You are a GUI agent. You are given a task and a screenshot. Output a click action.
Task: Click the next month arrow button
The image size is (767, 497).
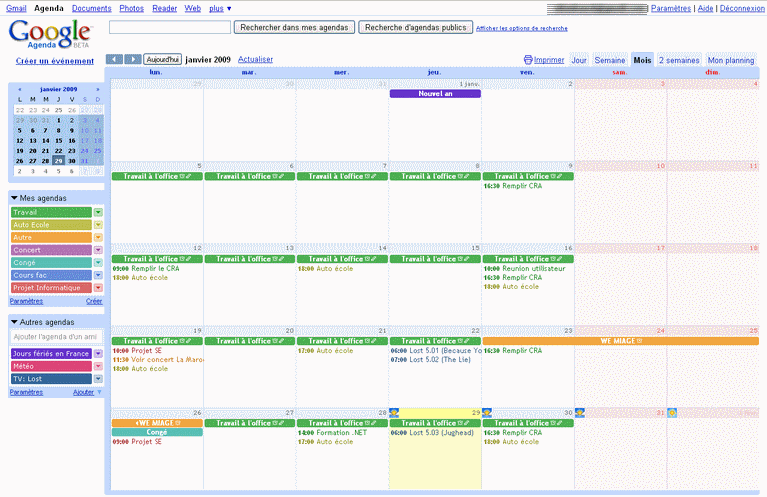[x=133, y=59]
